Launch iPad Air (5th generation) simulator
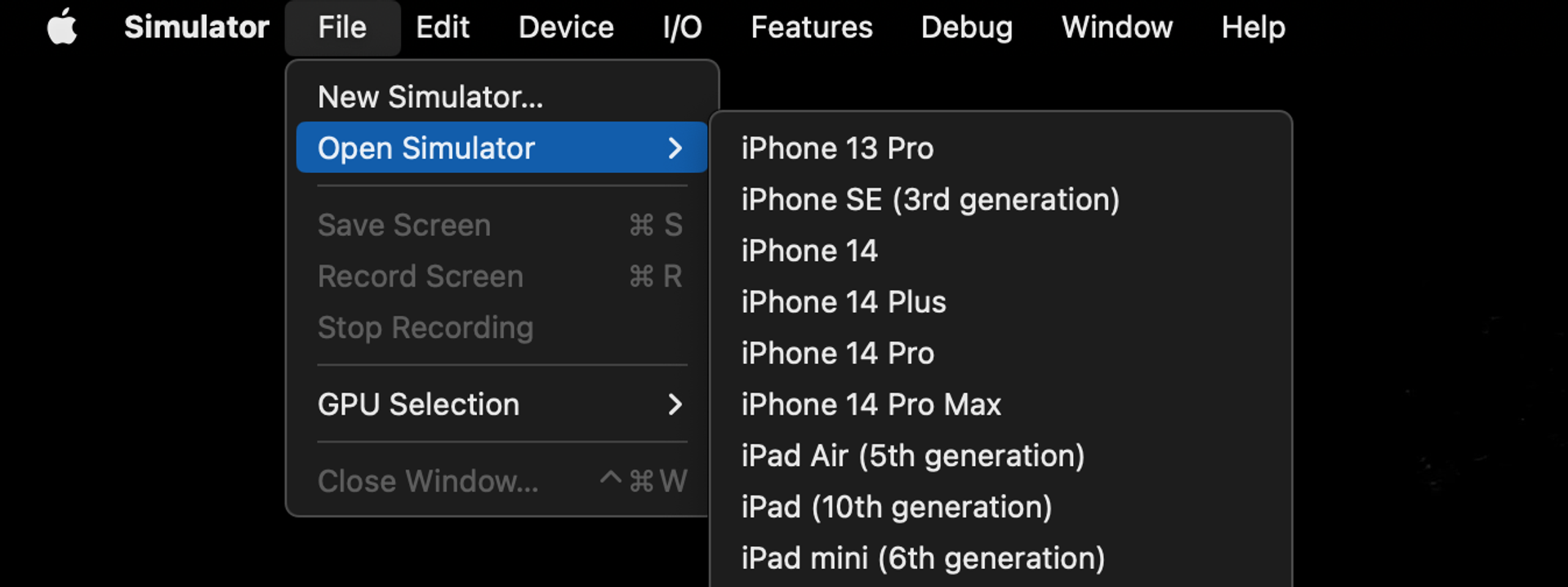Viewport: 1568px width, 587px height. click(1001, 456)
